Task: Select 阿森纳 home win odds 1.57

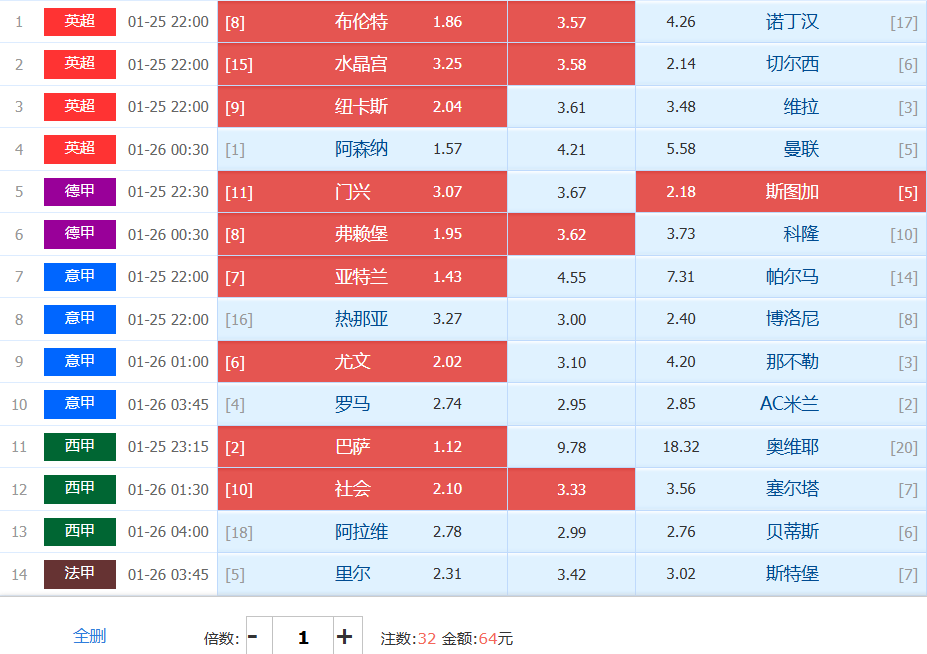Action: pos(362,149)
